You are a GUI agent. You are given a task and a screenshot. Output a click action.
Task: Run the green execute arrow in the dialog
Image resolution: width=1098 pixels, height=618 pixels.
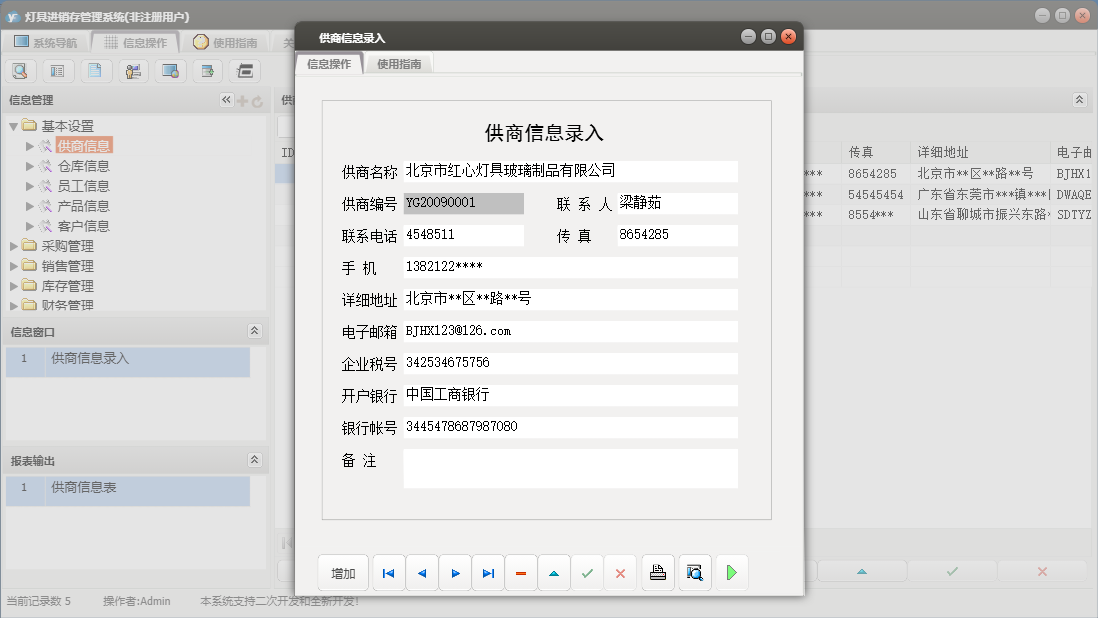[x=731, y=573]
